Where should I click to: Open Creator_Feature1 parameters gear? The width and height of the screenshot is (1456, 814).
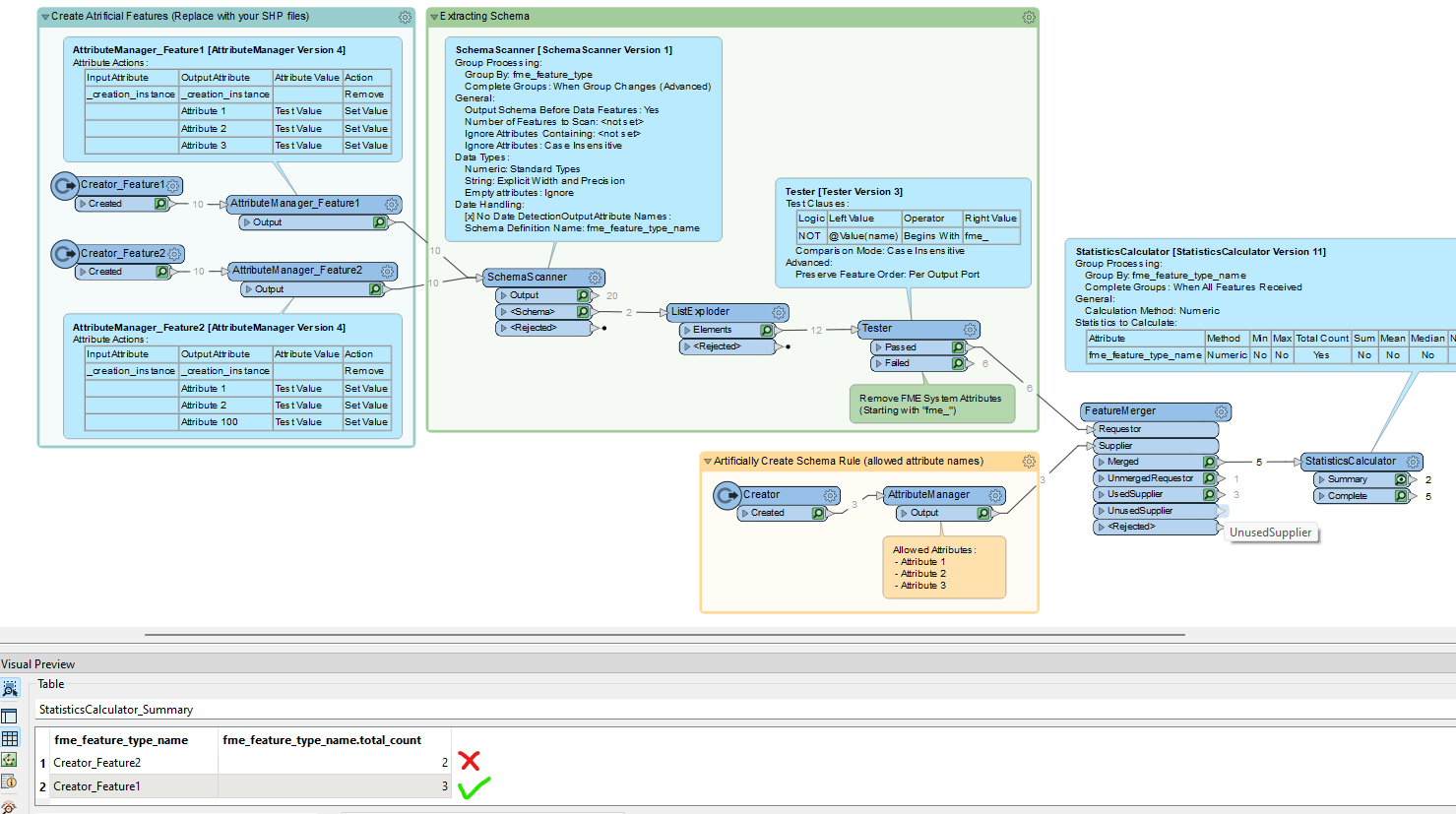coord(173,185)
